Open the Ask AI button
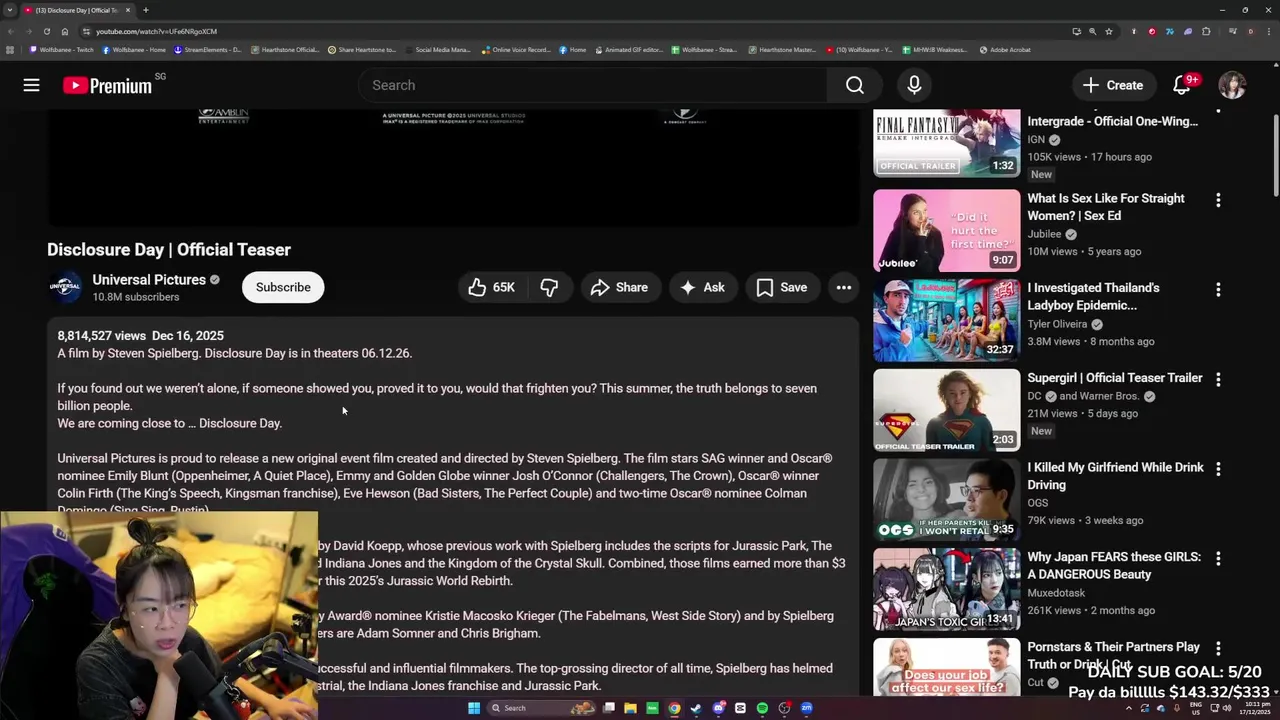 tap(703, 287)
